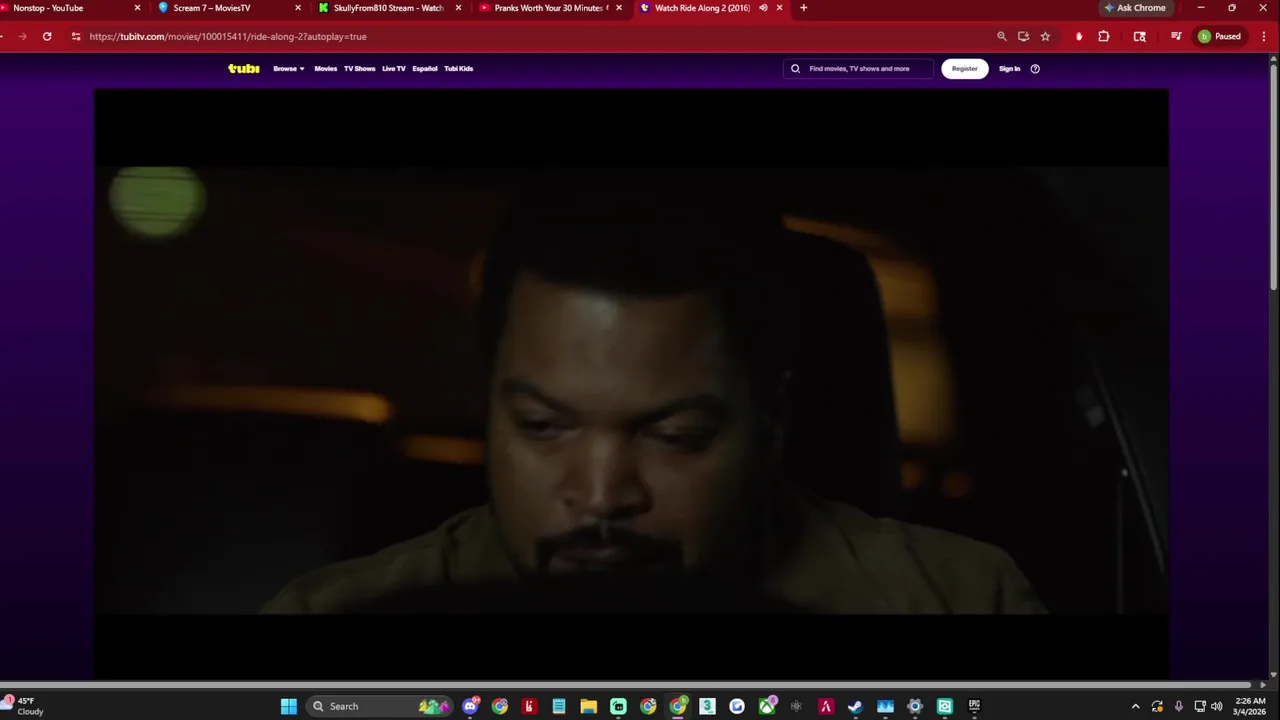This screenshot has height=720, width=1280.
Task: Expand the Browse dropdown menu
Action: [x=289, y=69]
